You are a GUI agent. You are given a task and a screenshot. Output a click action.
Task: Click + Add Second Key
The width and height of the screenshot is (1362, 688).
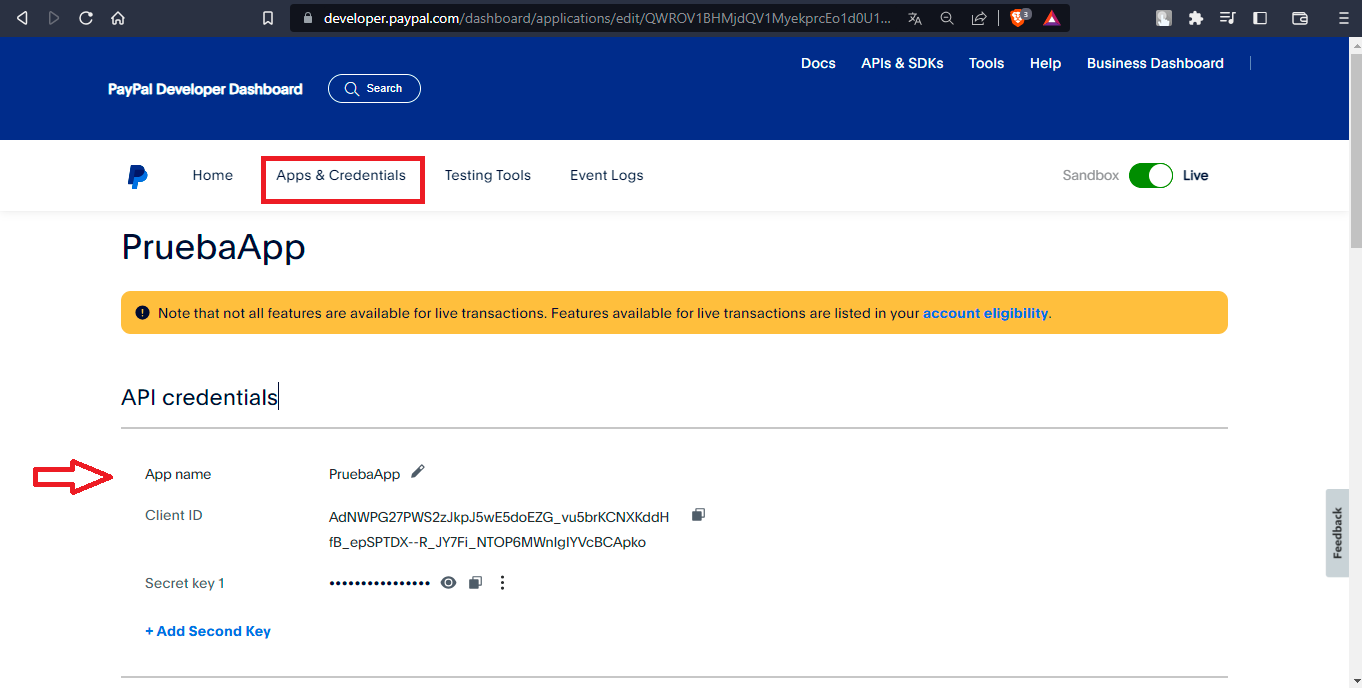[208, 631]
